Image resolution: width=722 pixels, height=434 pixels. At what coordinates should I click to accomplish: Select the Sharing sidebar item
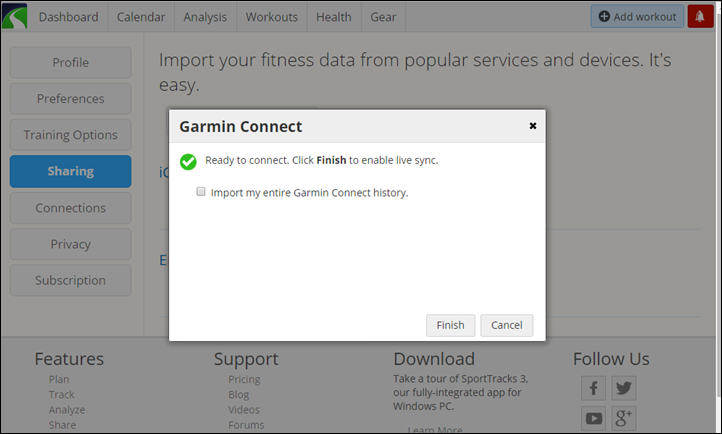(x=70, y=171)
